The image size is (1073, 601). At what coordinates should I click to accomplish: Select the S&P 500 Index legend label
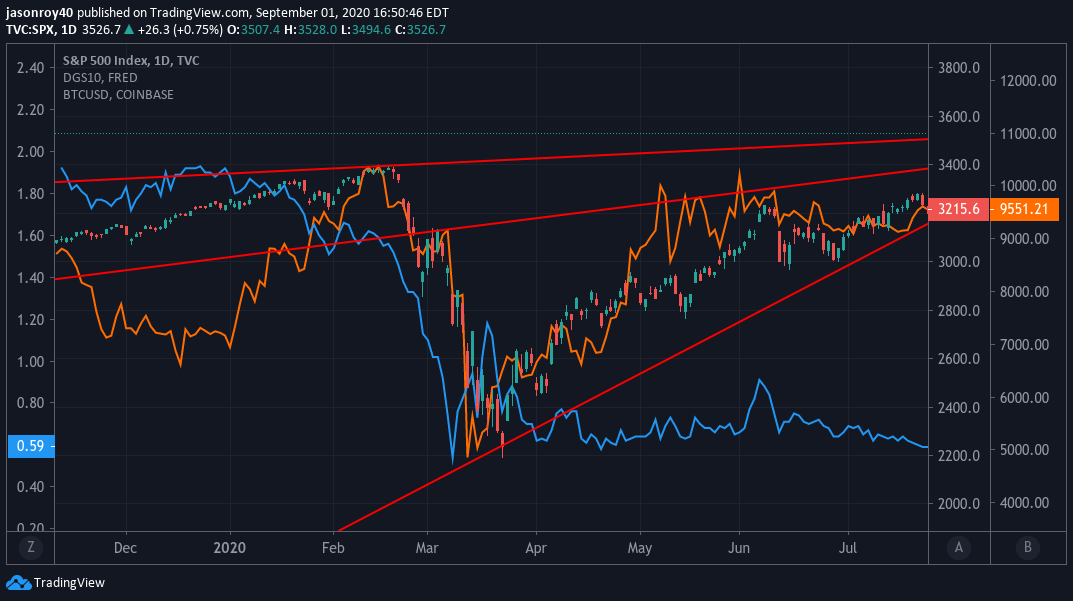[x=131, y=60]
